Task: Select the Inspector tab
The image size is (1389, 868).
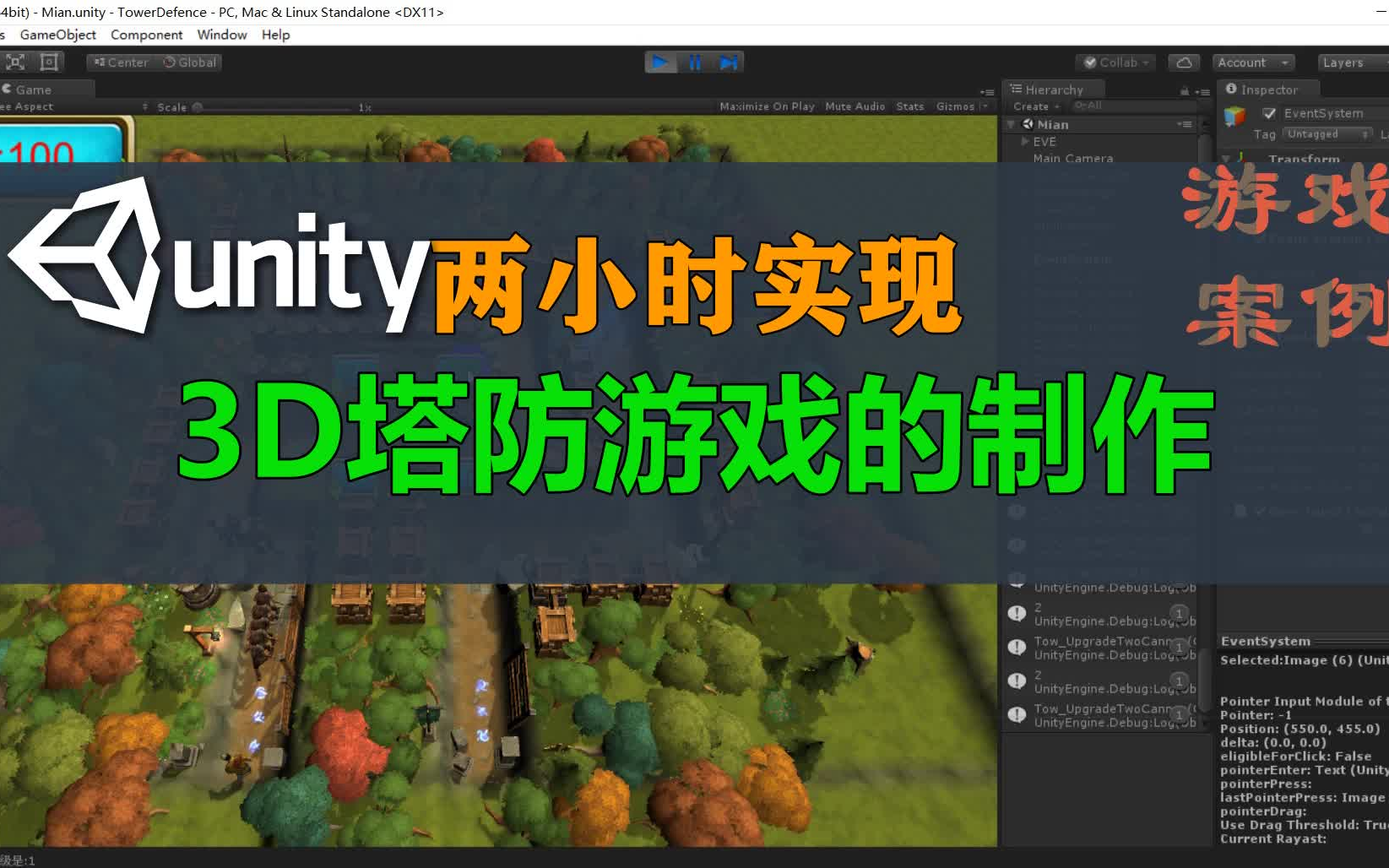Action: point(1268,90)
